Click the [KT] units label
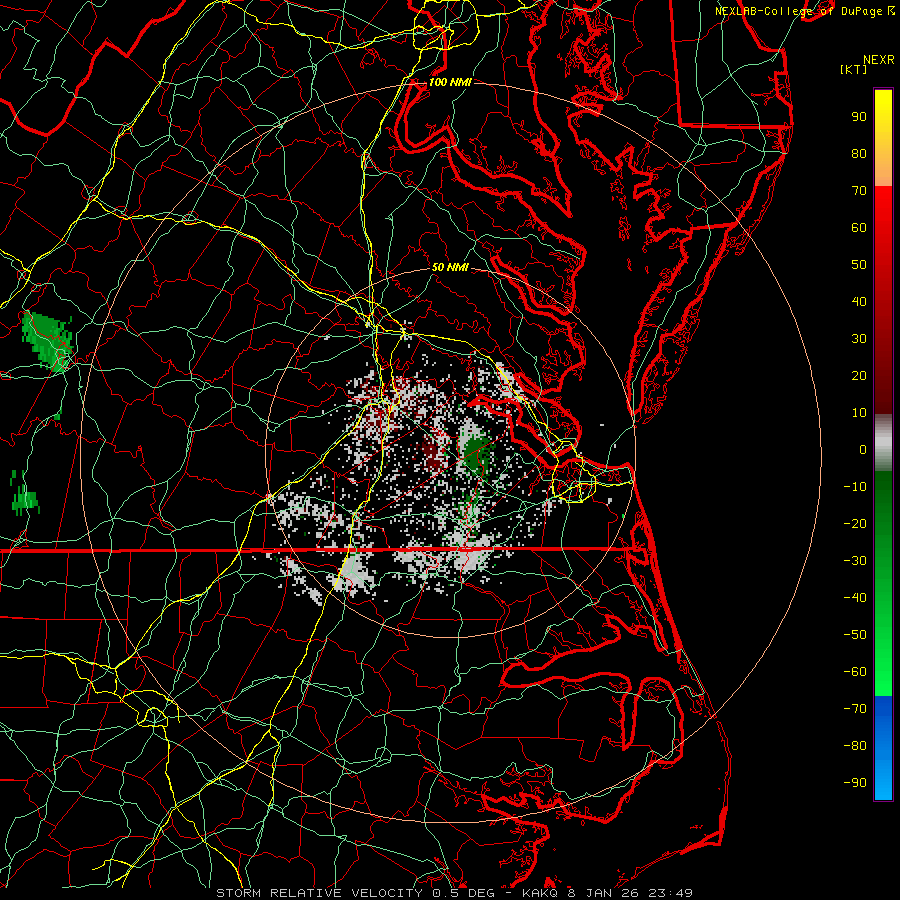This screenshot has width=900, height=900. [x=854, y=69]
